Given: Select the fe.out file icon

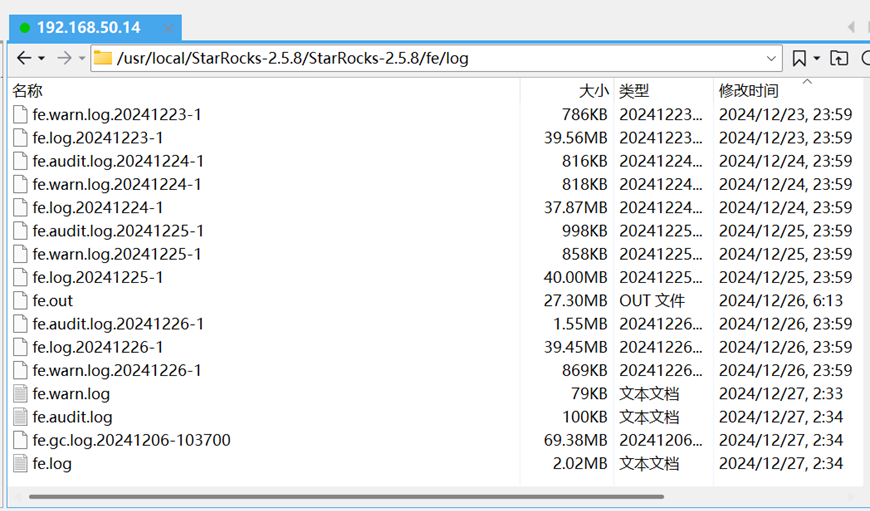Looking at the screenshot, I should (x=21, y=300).
